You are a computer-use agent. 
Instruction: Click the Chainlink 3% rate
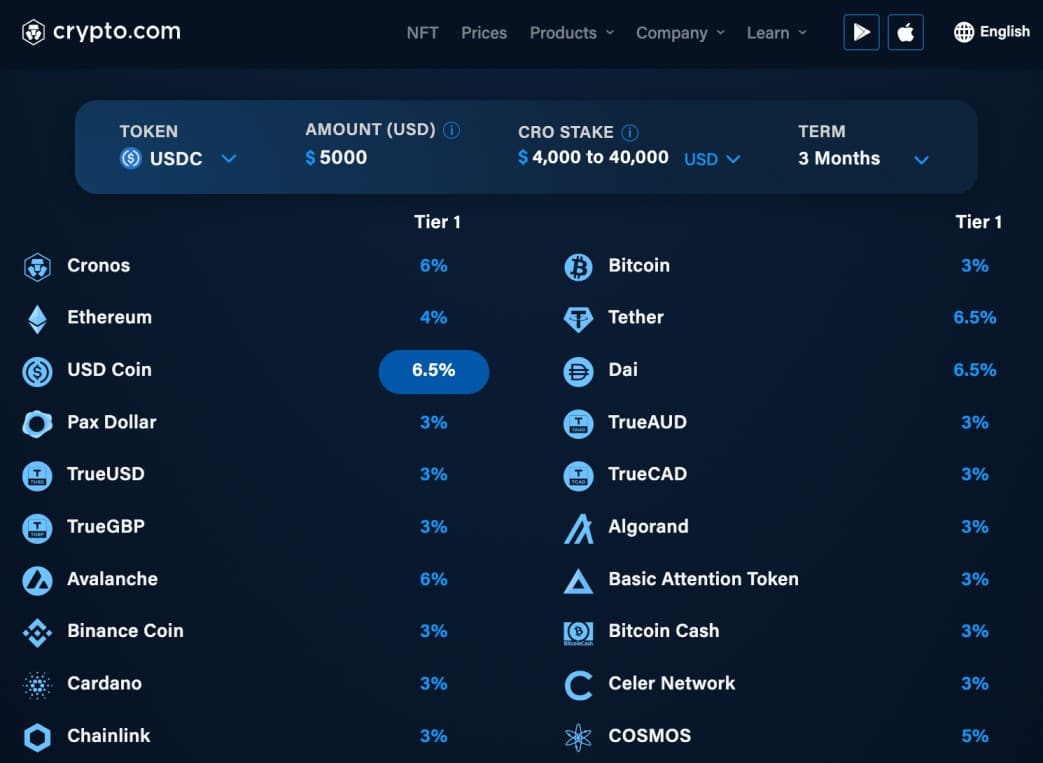point(434,736)
